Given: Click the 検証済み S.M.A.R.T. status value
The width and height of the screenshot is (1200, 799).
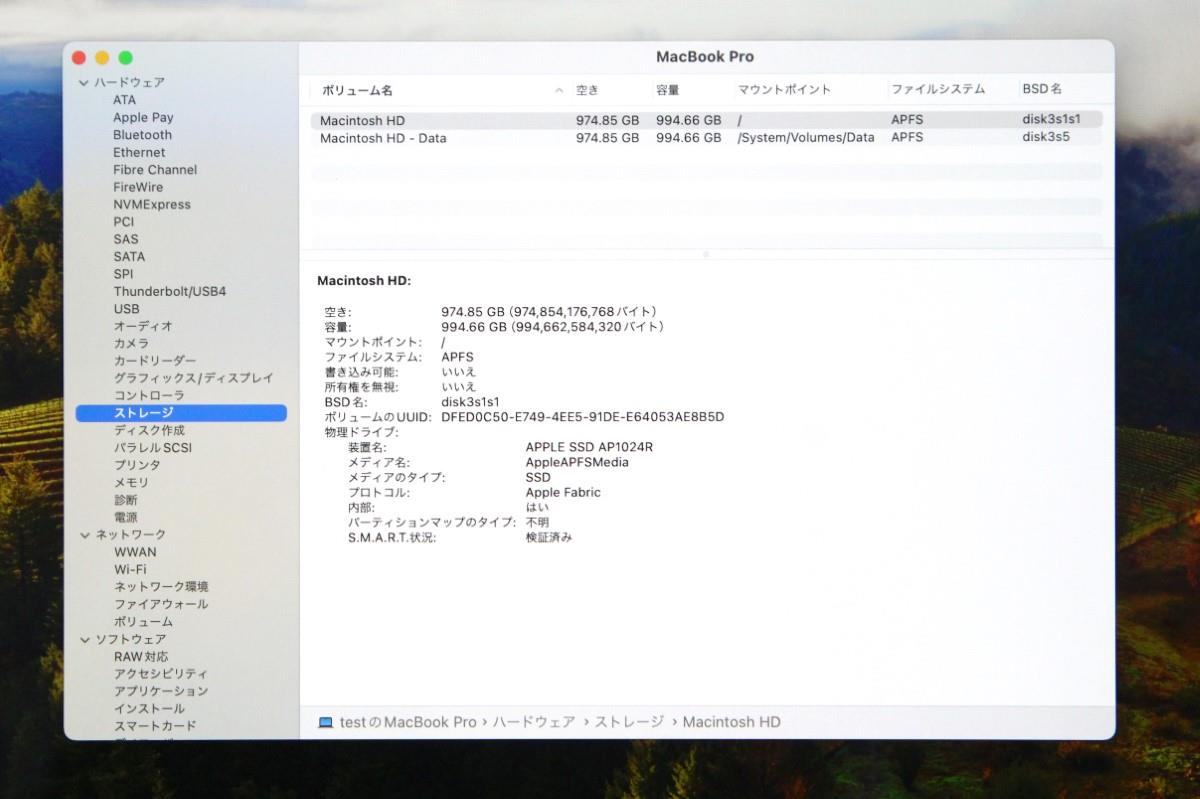Looking at the screenshot, I should [x=549, y=537].
